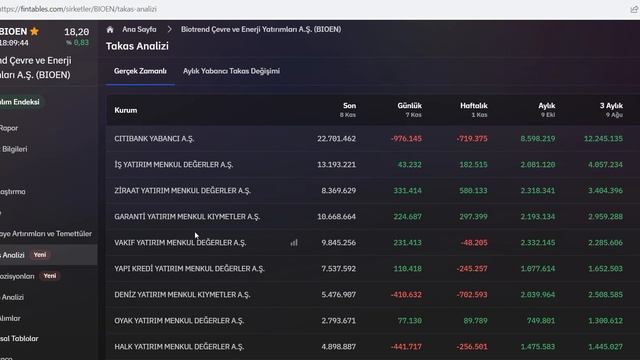The height and width of the screenshot is (360, 640).
Task: Open the Bilgileri sidebar item
Action: 14,149
